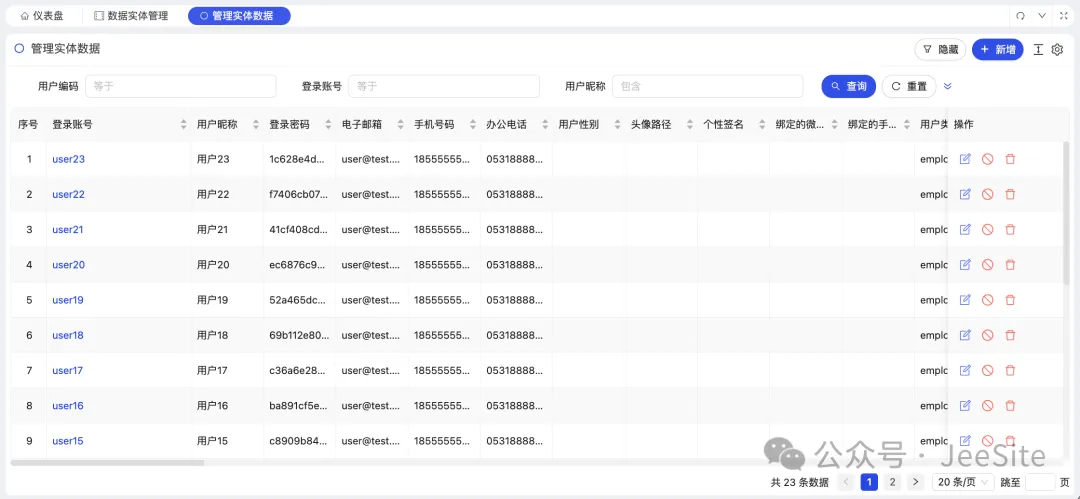
Task: Open the tab options dropdown chevron
Action: pos(1042,16)
